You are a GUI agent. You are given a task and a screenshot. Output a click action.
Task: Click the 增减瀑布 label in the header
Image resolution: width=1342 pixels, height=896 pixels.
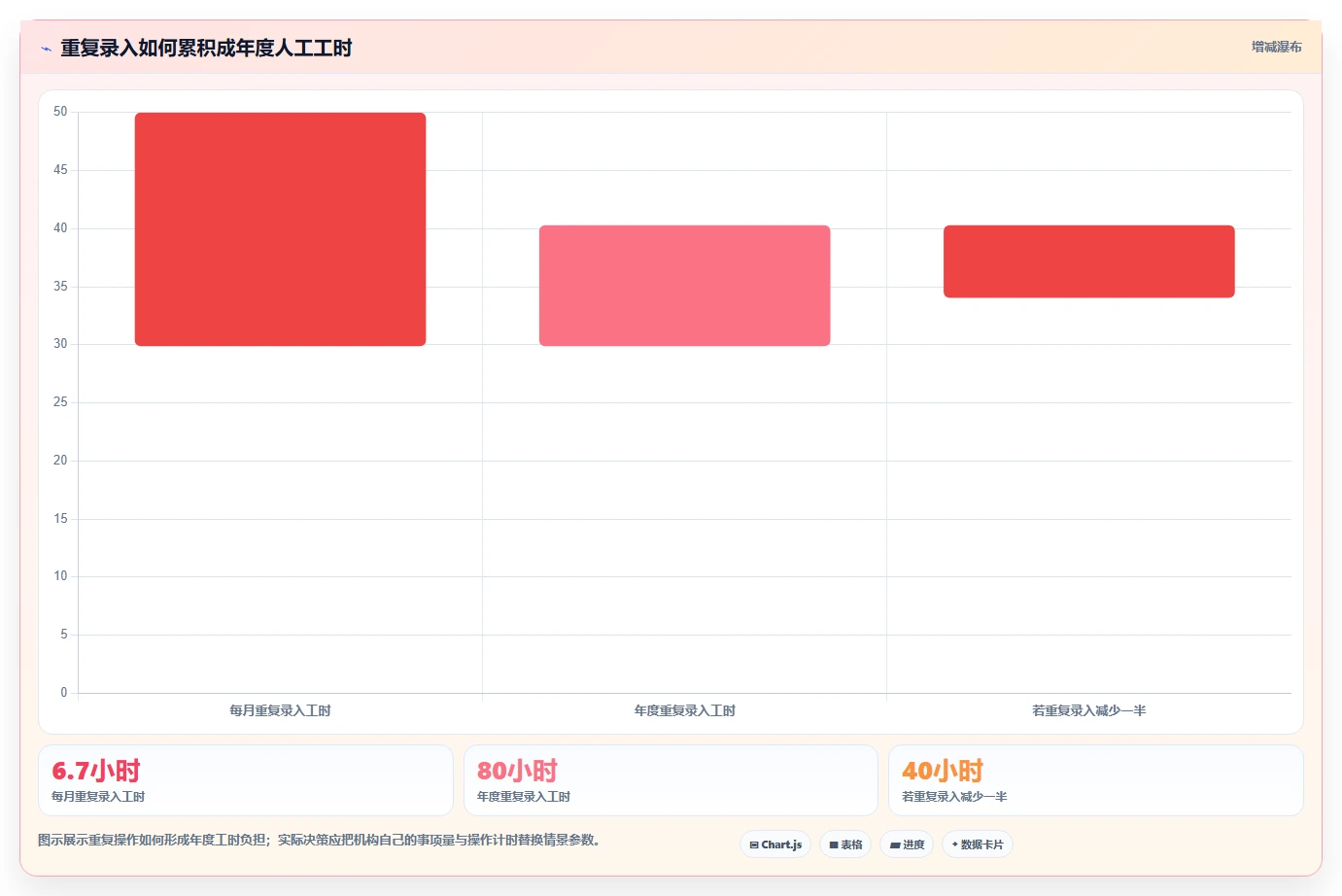click(x=1276, y=47)
